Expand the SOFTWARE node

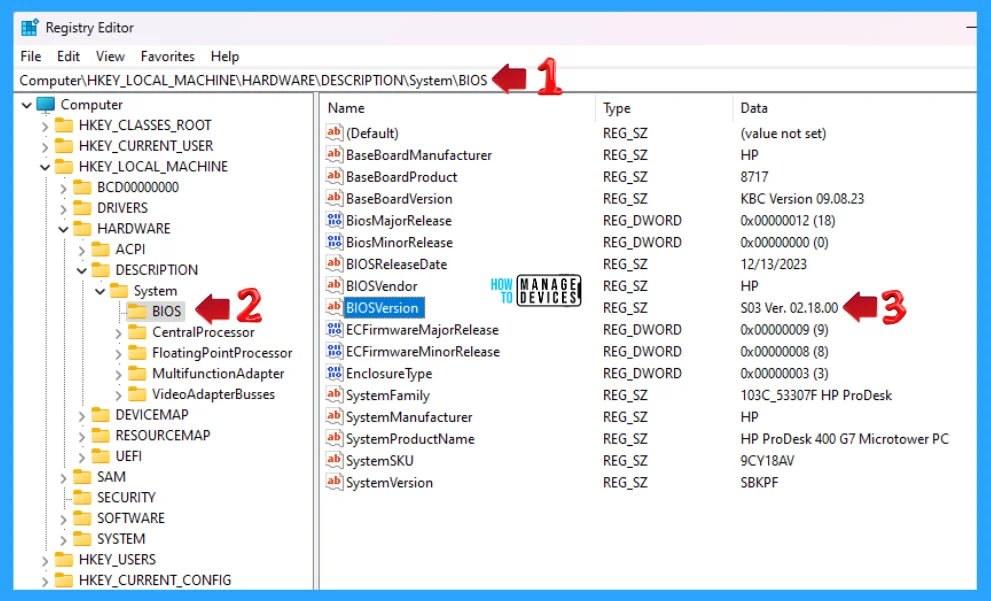coord(63,519)
